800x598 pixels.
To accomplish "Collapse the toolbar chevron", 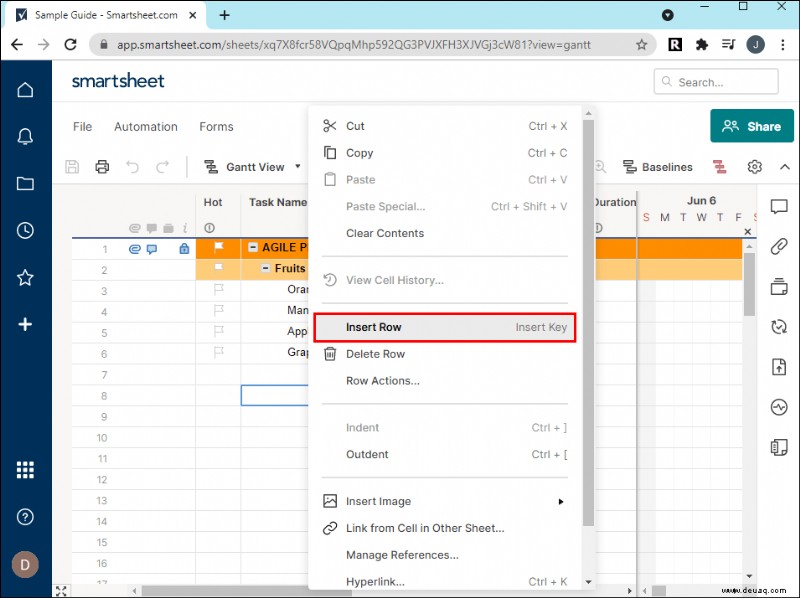I will pyautogui.click(x=785, y=167).
